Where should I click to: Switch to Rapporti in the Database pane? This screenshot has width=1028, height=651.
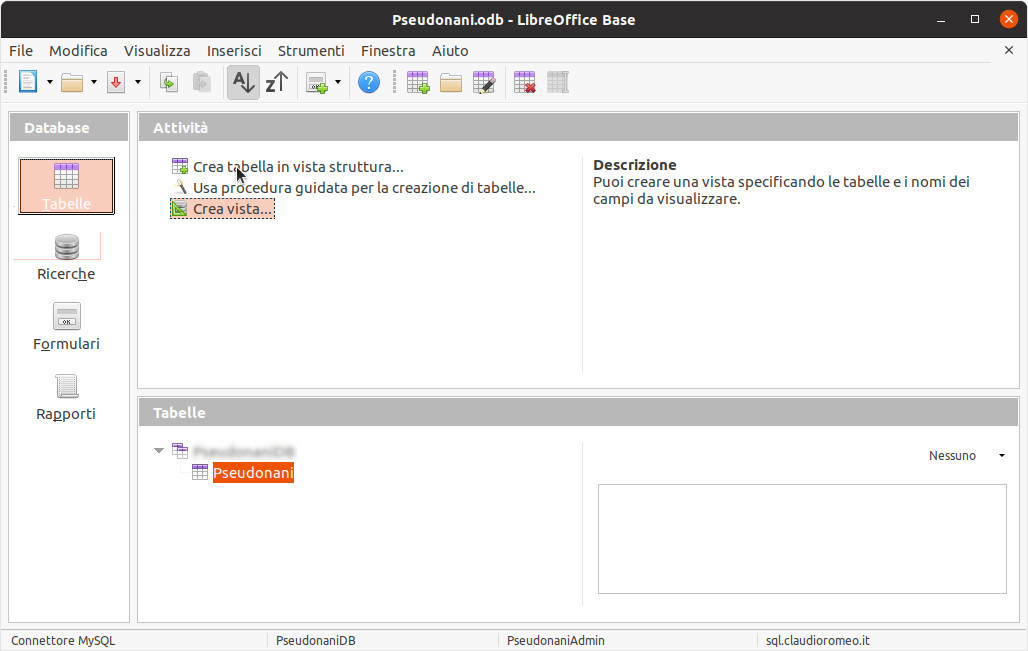(x=66, y=398)
